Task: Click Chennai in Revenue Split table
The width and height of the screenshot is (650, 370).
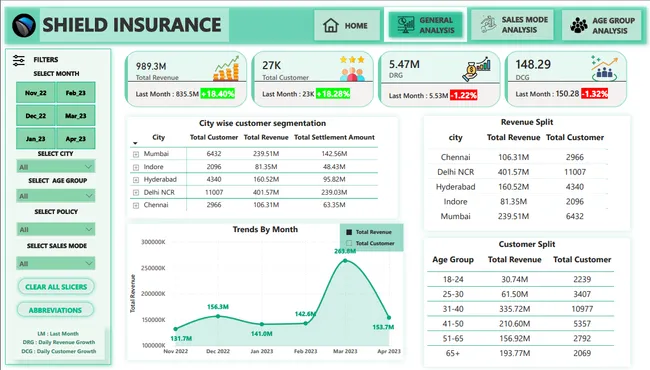Action: click(455, 157)
